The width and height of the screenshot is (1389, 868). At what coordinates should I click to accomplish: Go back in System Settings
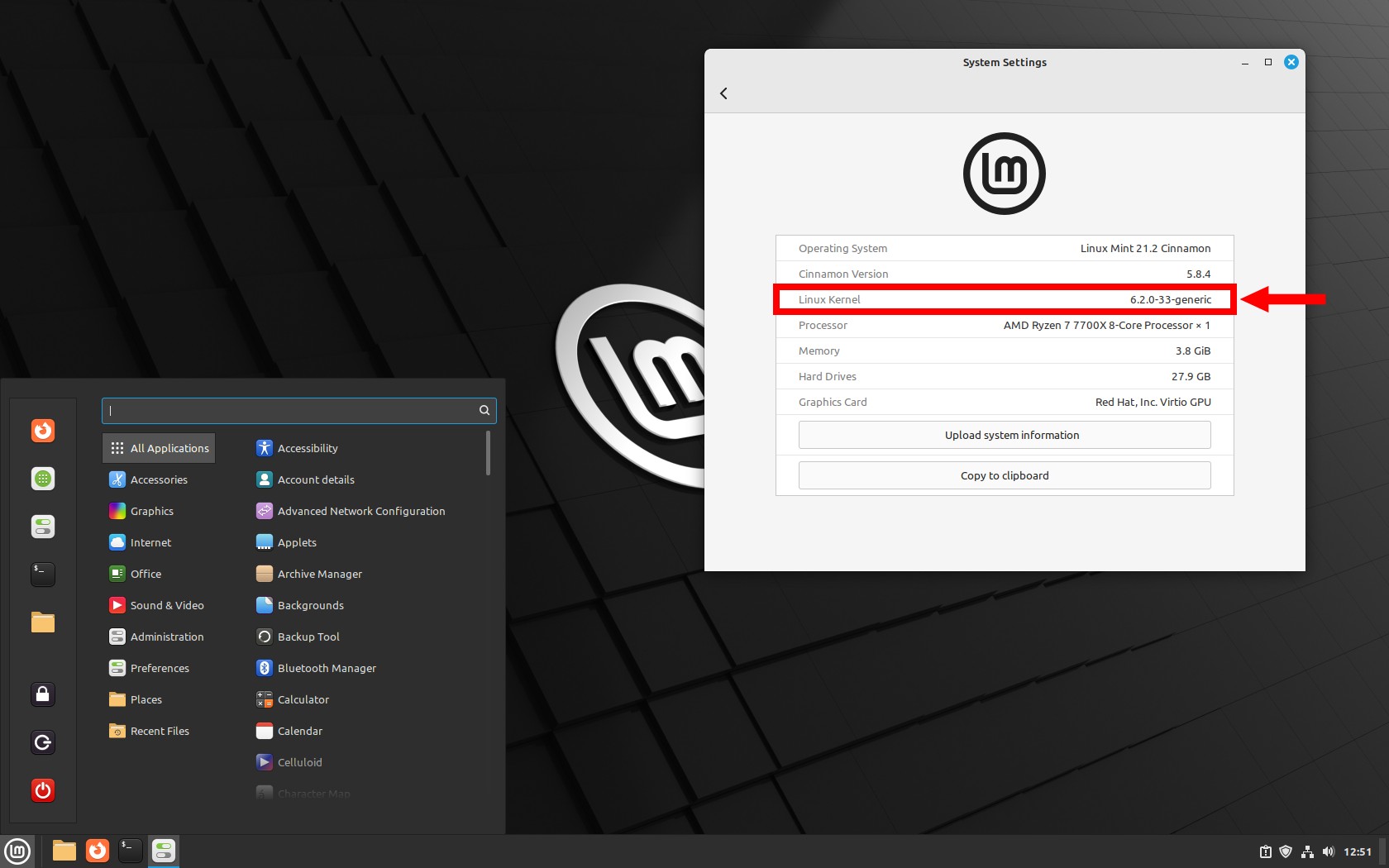(x=723, y=93)
